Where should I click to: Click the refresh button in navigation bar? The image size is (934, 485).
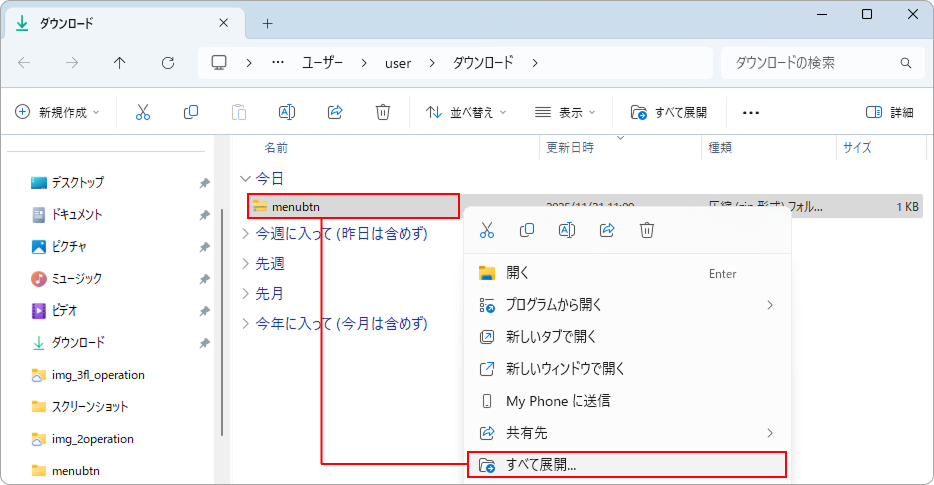click(x=168, y=62)
